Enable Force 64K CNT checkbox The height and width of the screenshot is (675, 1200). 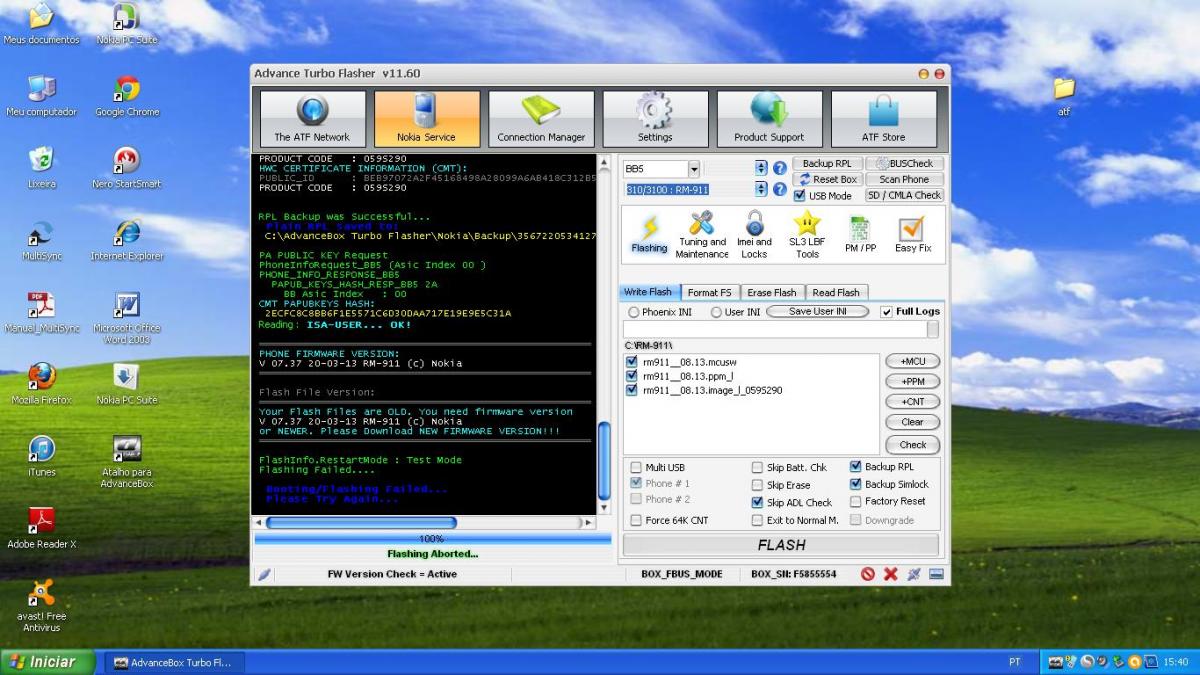(x=636, y=520)
